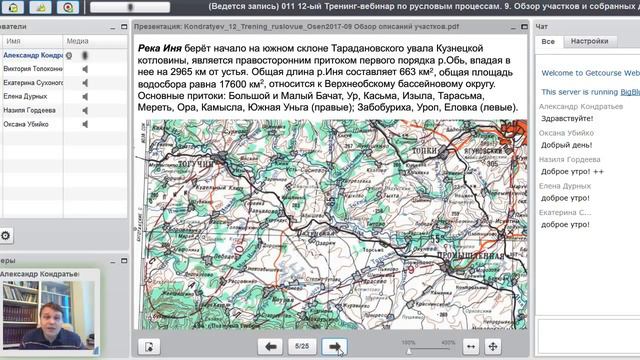
Task: Switch to the Все chat tab
Action: tap(548, 42)
